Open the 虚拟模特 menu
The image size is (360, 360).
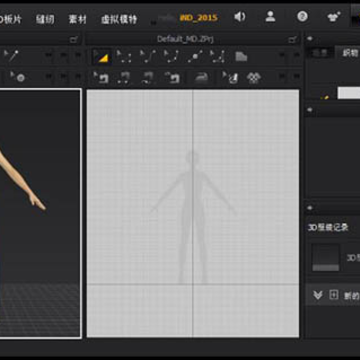tap(119, 19)
